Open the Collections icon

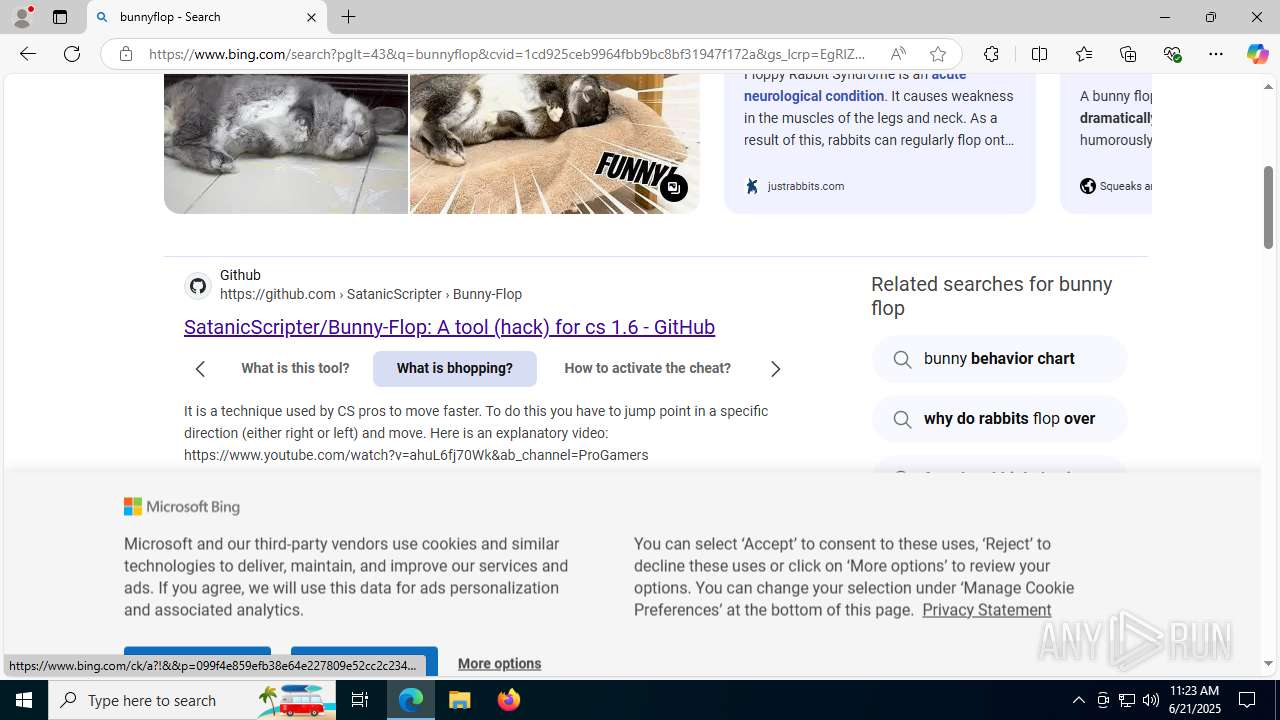pos(1128,54)
